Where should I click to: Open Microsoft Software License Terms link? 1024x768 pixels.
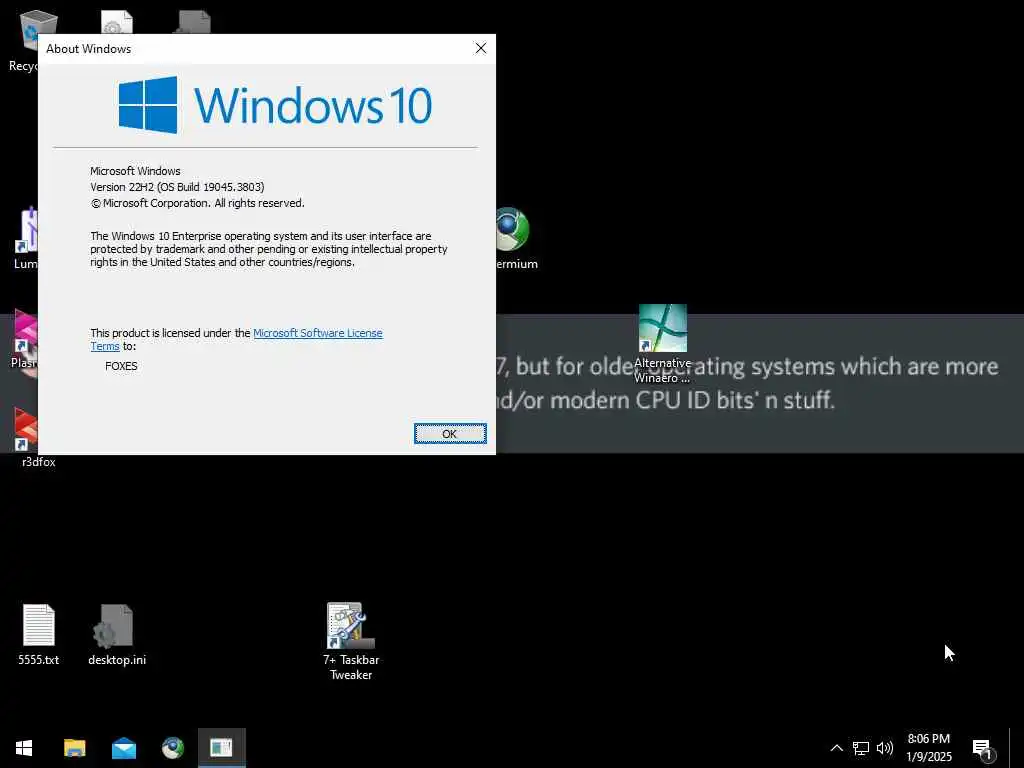(317, 333)
